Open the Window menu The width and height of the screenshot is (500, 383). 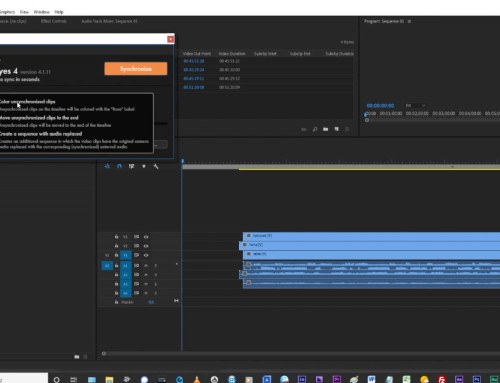(x=42, y=12)
